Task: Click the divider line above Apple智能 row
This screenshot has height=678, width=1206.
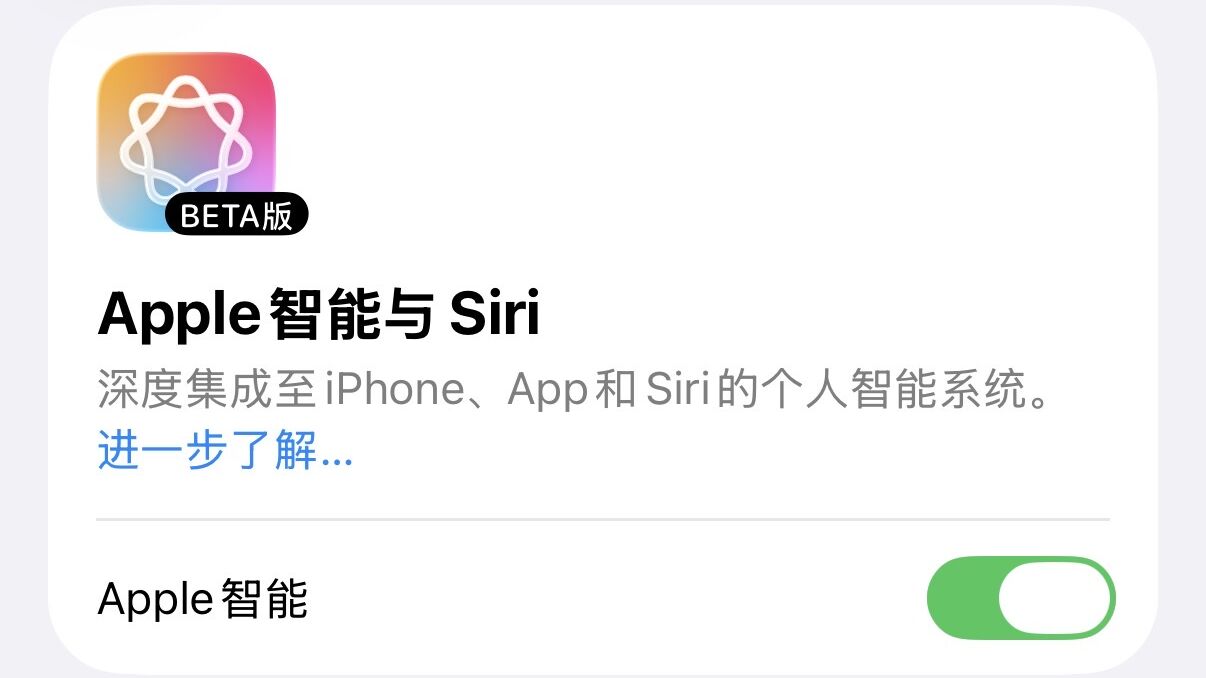Action: 603,519
